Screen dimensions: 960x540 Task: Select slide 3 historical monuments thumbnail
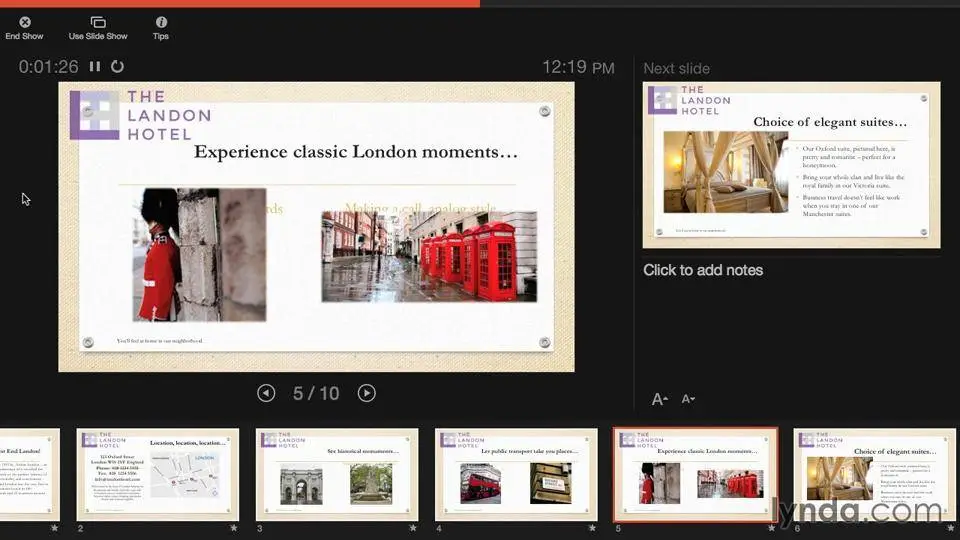[337, 474]
